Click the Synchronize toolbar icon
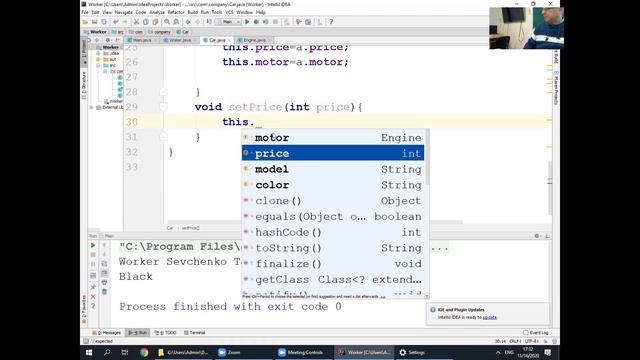This screenshot has width=640, height=360. pos(104,22)
